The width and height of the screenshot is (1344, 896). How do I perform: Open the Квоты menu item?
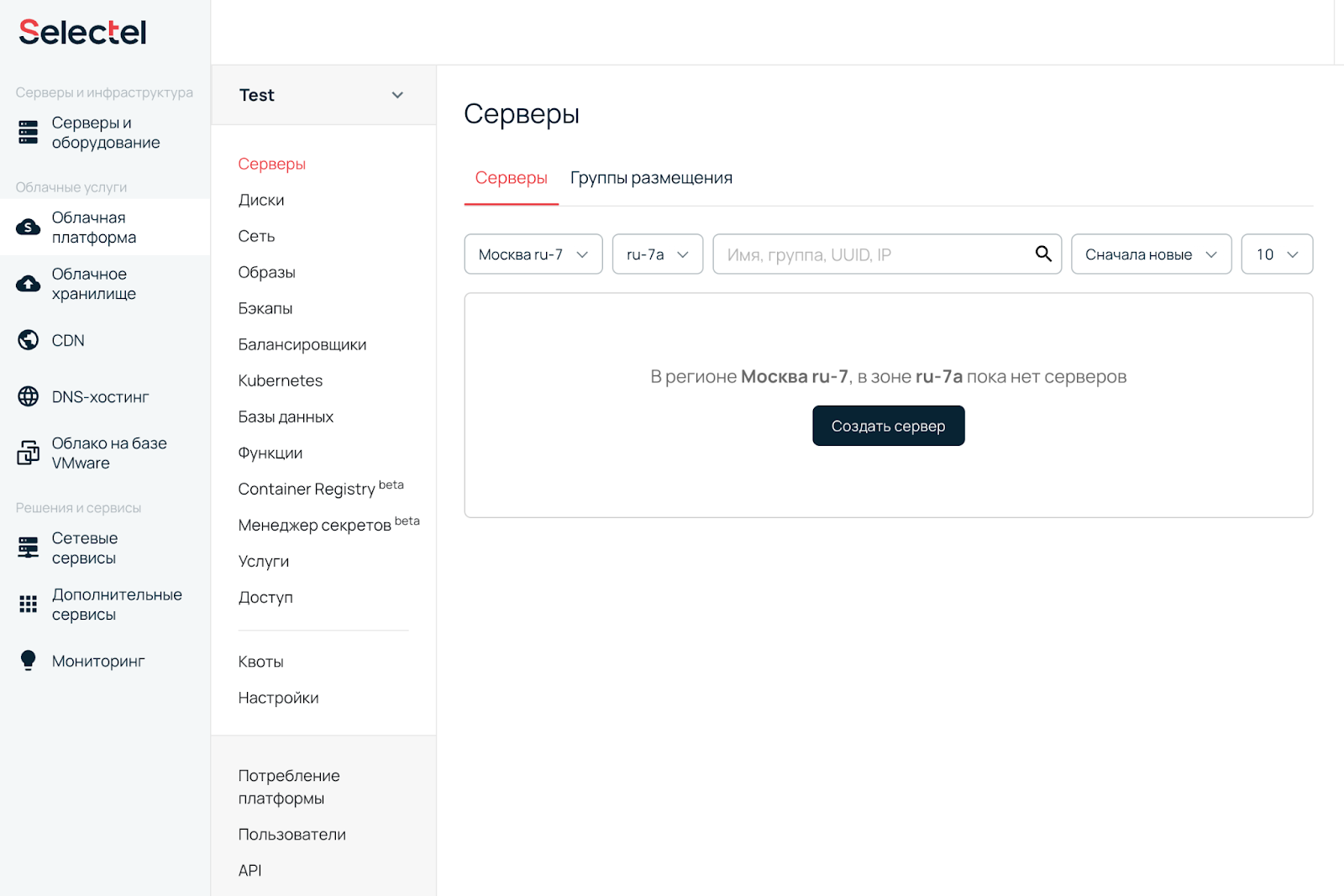261,662
